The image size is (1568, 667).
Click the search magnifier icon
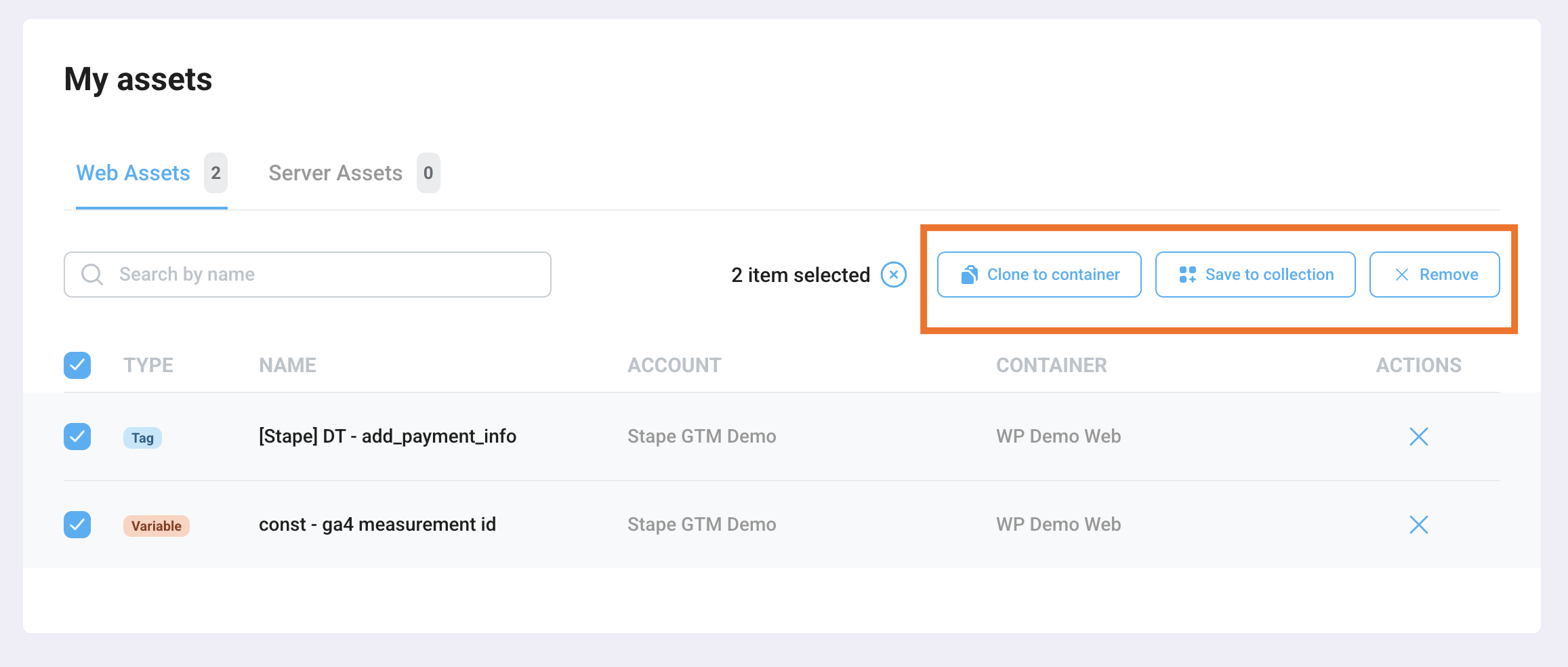(x=92, y=275)
